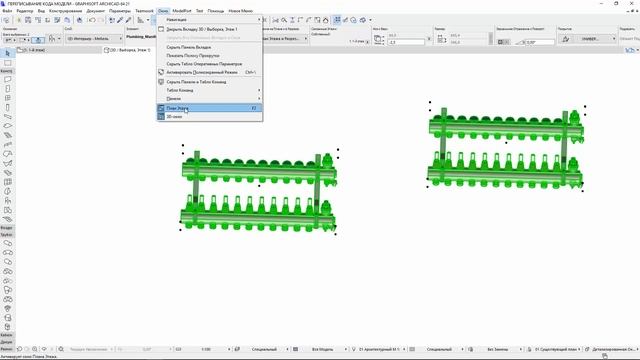
Task: Select the Railing tool in toolbox
Action: [x=7, y=144]
